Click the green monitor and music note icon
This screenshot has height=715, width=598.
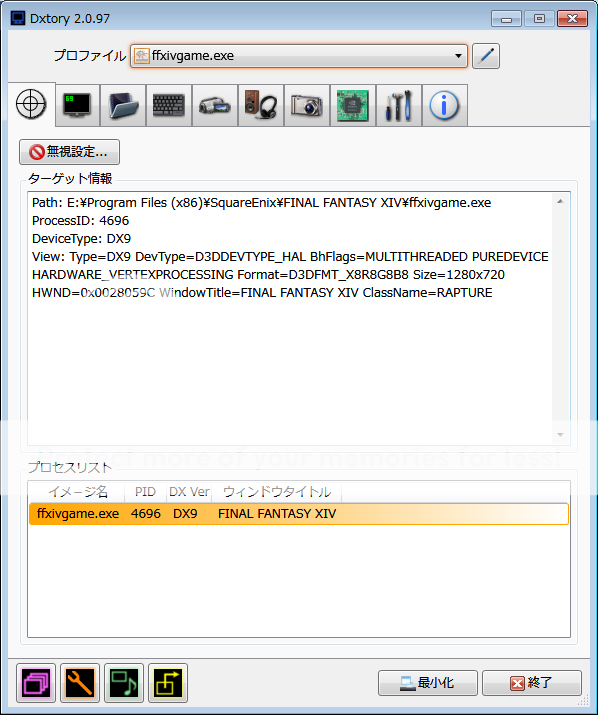[x=124, y=683]
